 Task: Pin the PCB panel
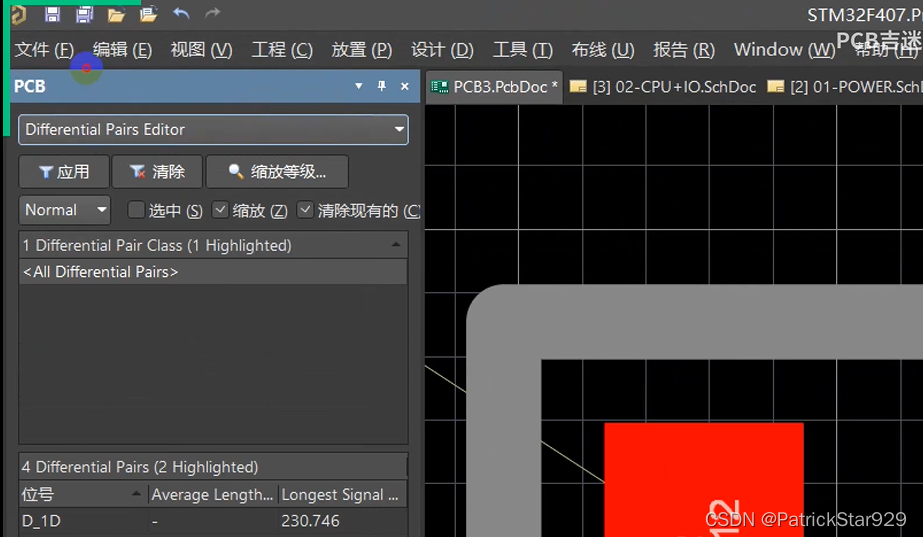(381, 87)
